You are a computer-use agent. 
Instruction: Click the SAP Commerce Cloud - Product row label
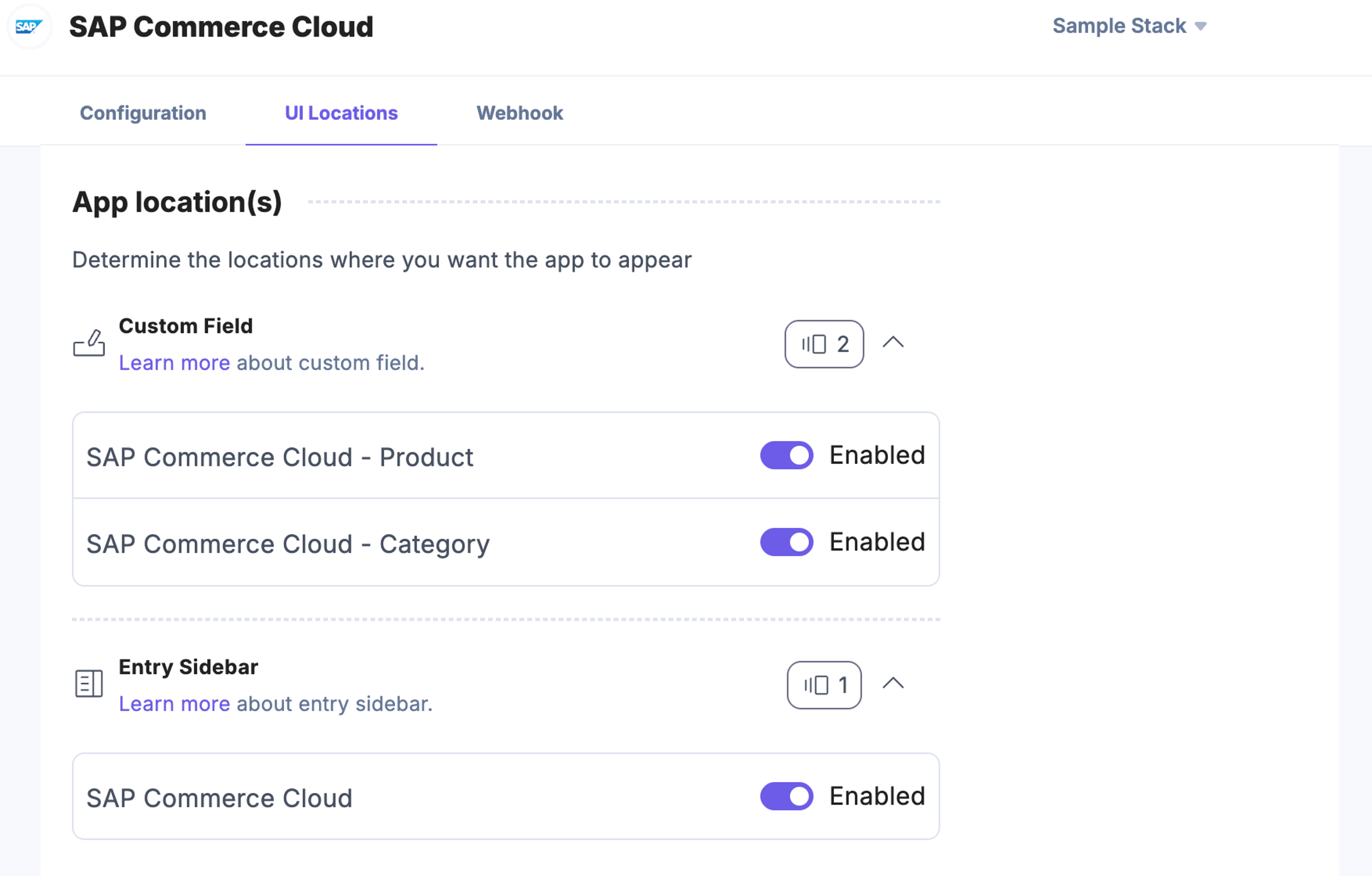click(x=280, y=457)
